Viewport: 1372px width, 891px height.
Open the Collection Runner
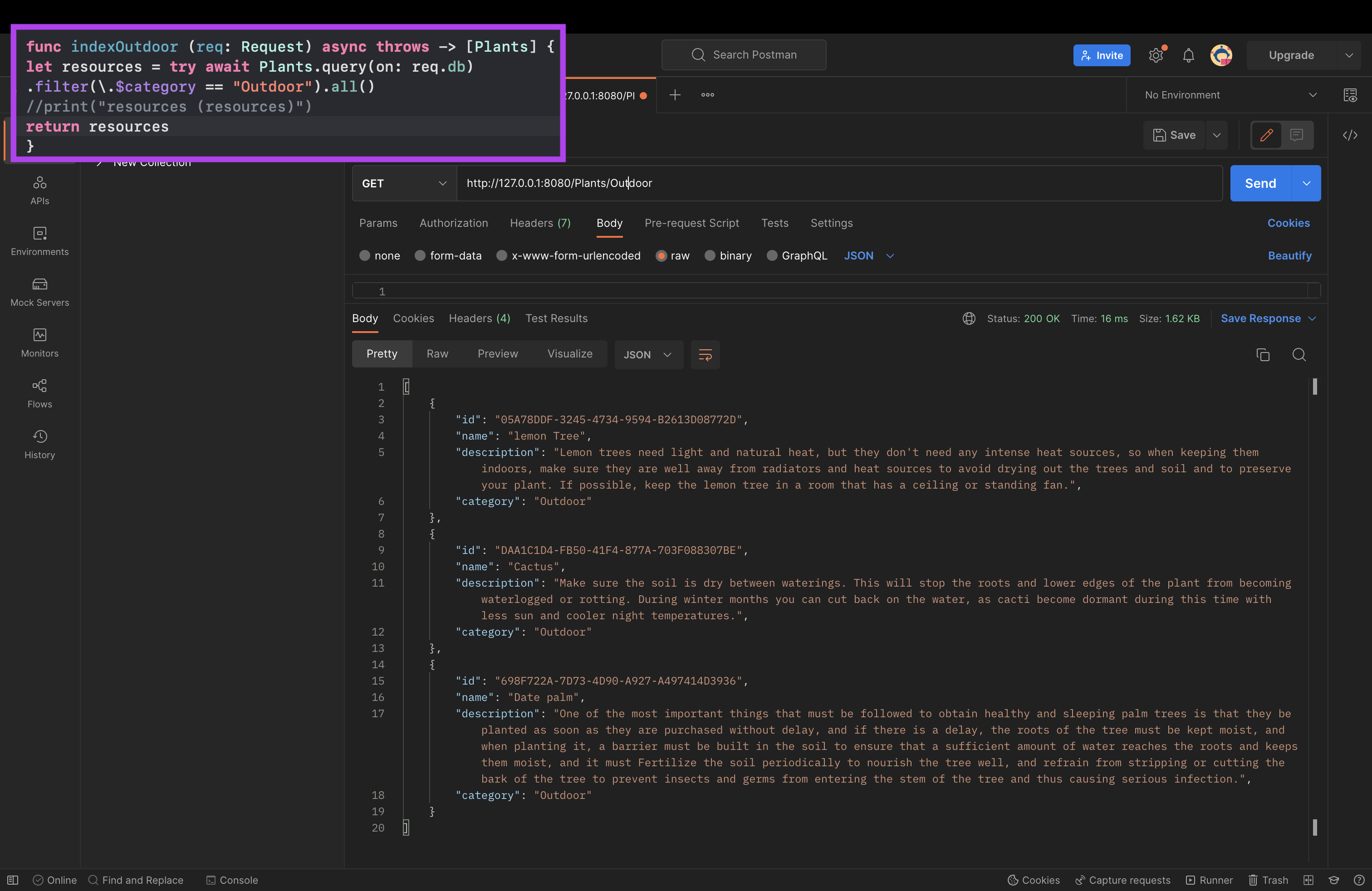tap(1209, 880)
